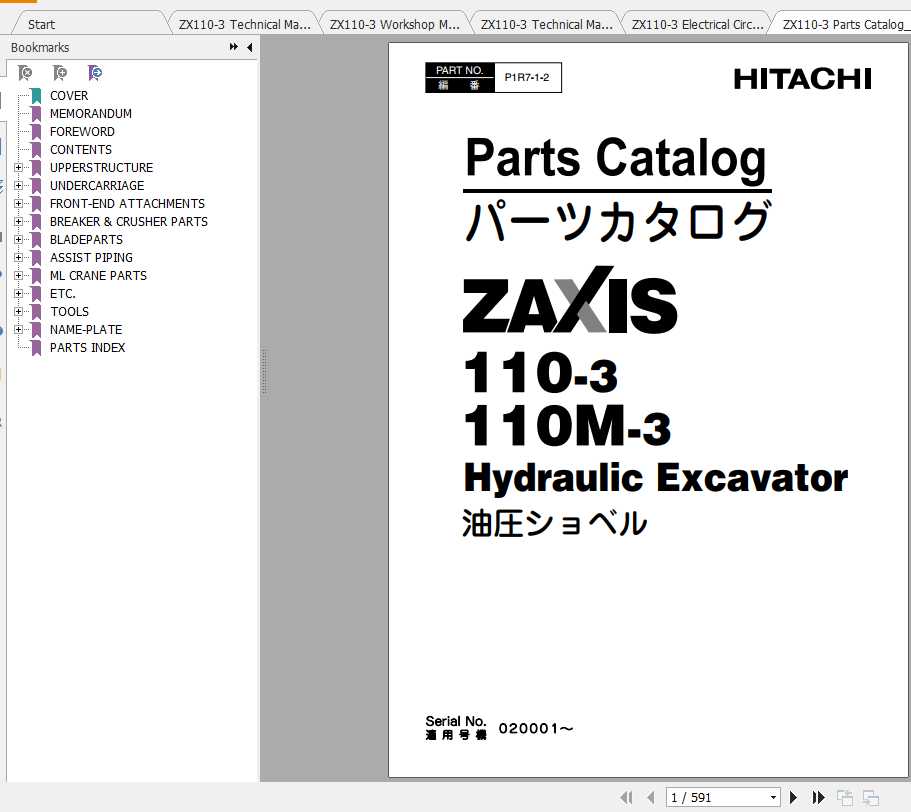Open the page number dropdown
Image resolution: width=911 pixels, height=812 pixels.
tap(773, 796)
